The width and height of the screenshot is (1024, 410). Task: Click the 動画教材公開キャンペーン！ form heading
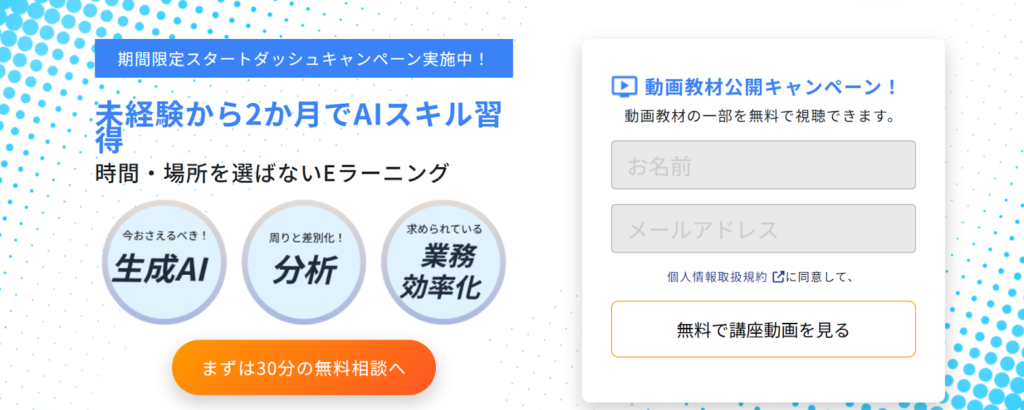coord(771,87)
